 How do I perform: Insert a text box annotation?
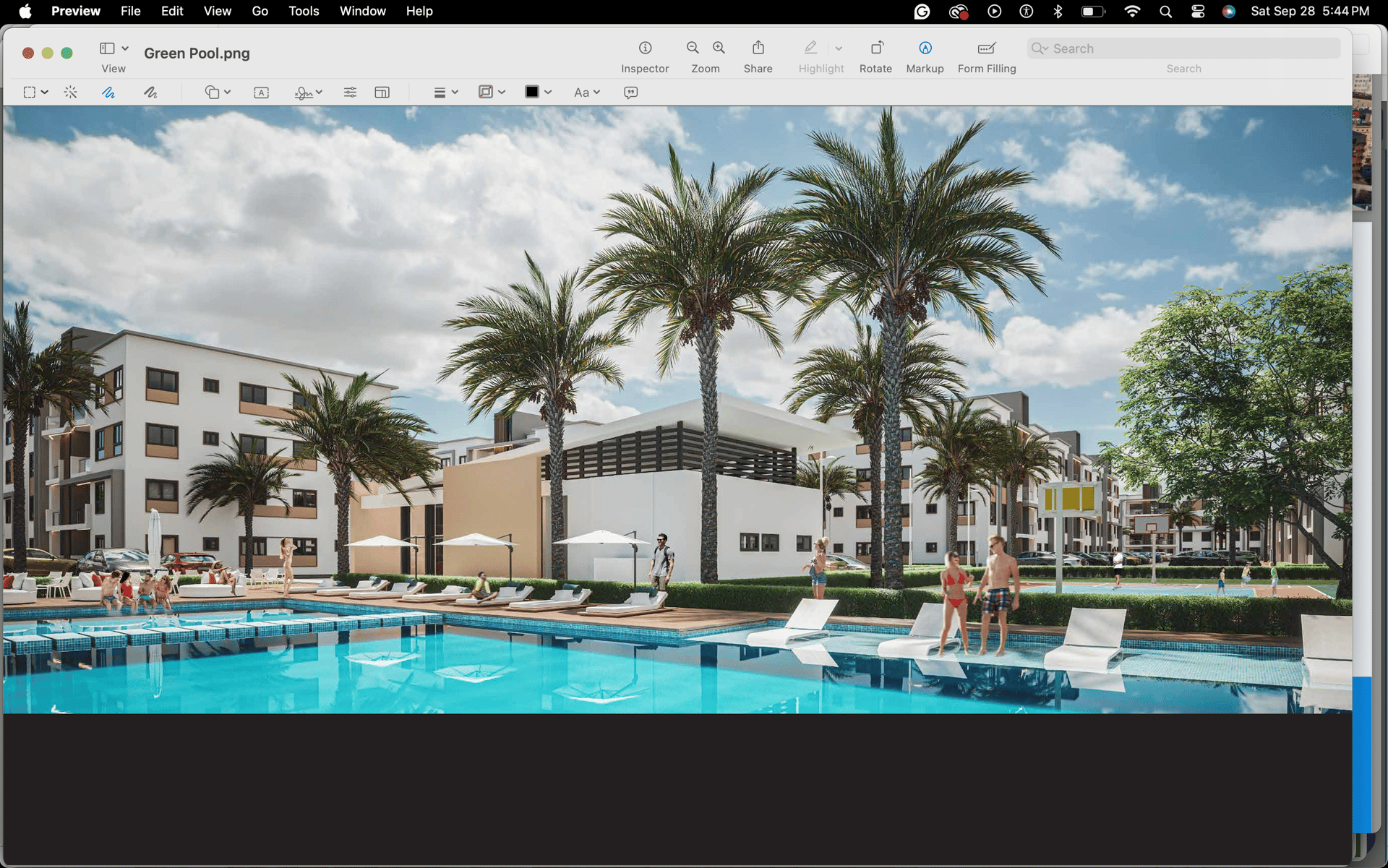pos(261,93)
